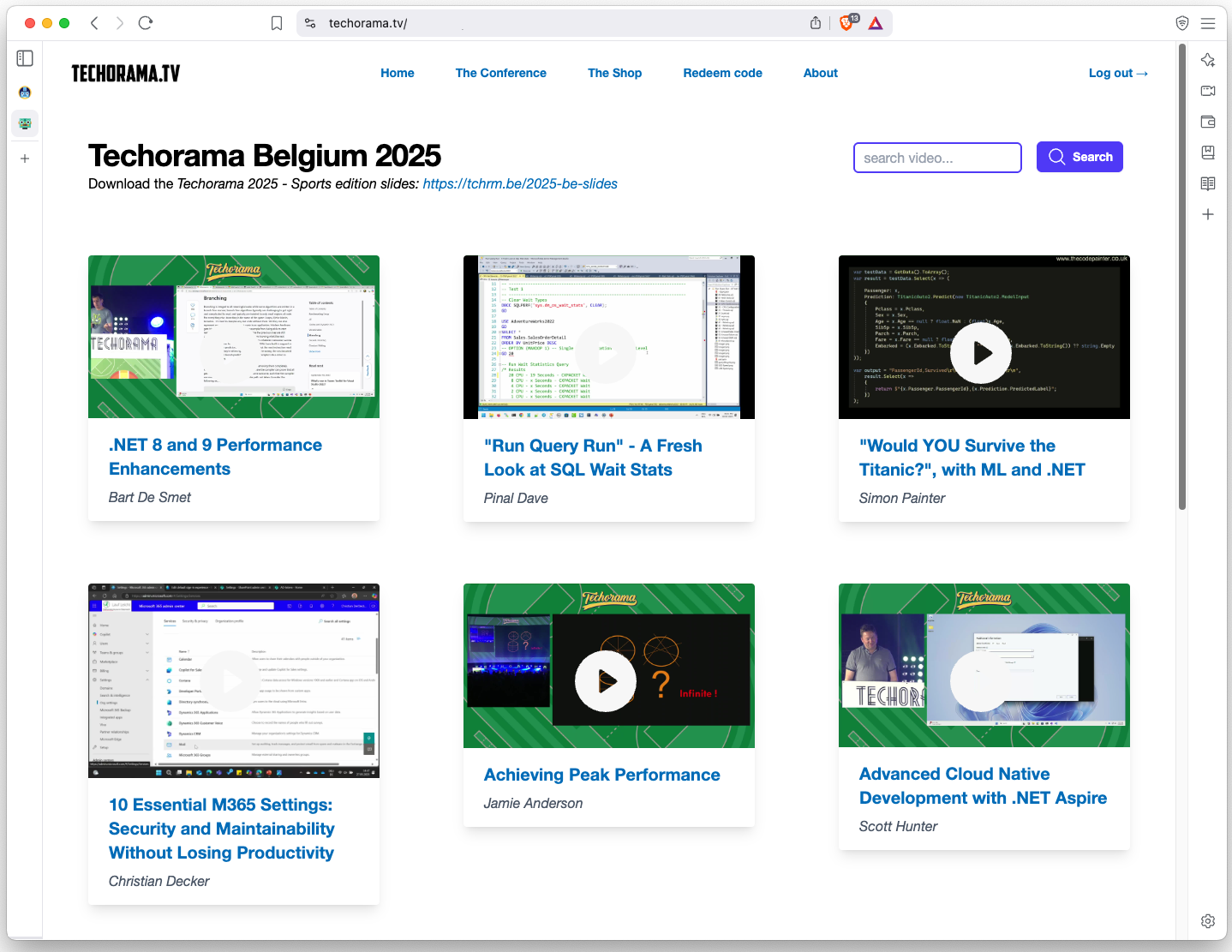Open the Reading list icon in sidebar
This screenshot has width=1232, height=952.
[x=1208, y=183]
